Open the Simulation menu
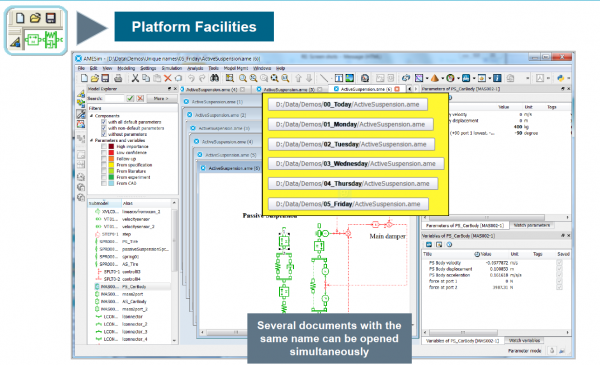Screen dimensions: 600x365 tap(171, 68)
